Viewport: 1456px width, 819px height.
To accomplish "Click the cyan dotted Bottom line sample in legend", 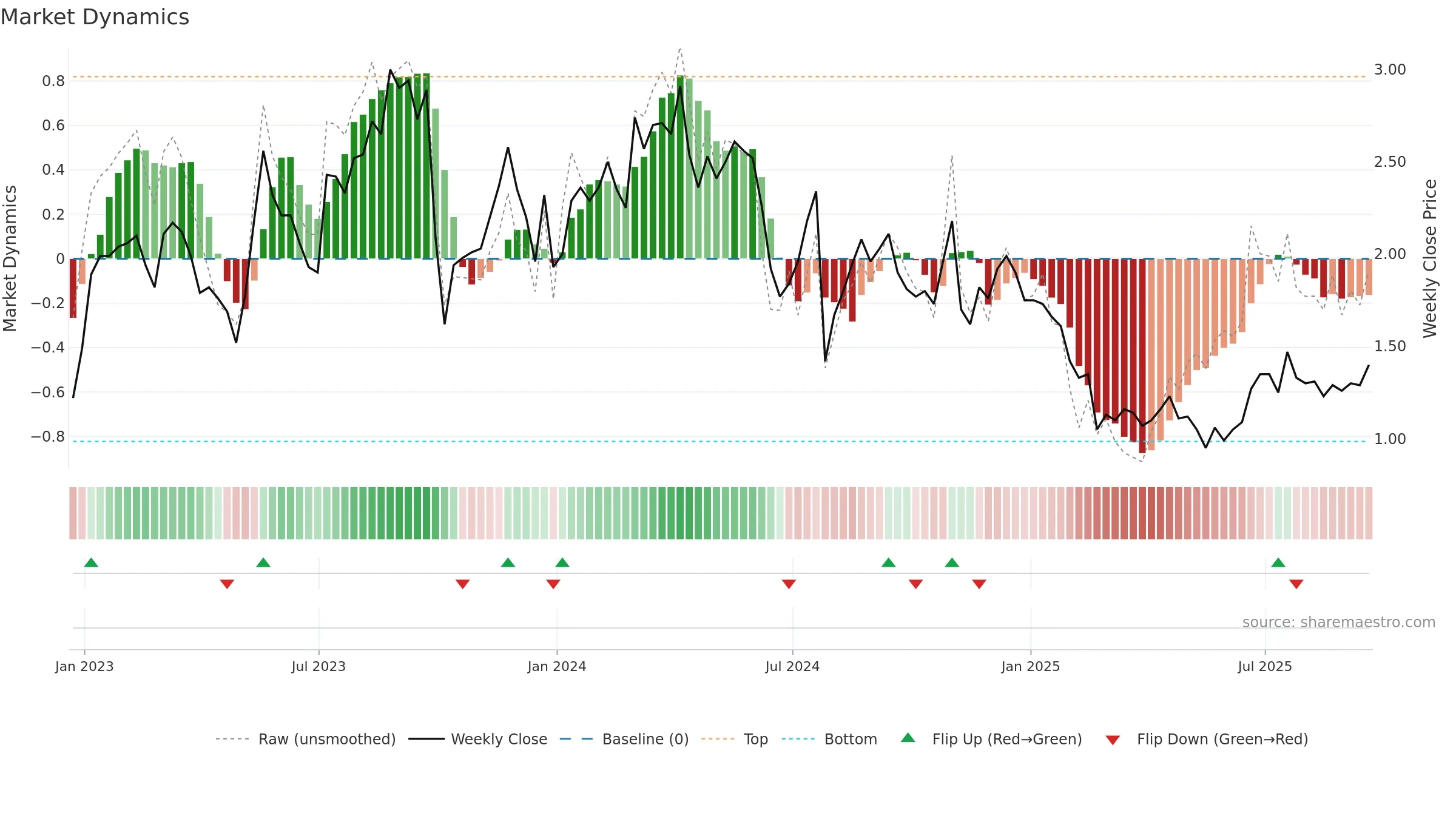I will click(798, 739).
